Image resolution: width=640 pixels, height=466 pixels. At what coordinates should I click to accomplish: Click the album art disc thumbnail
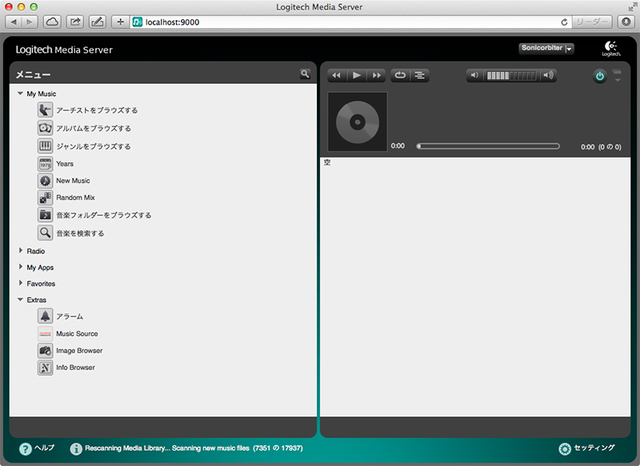tap(358, 122)
